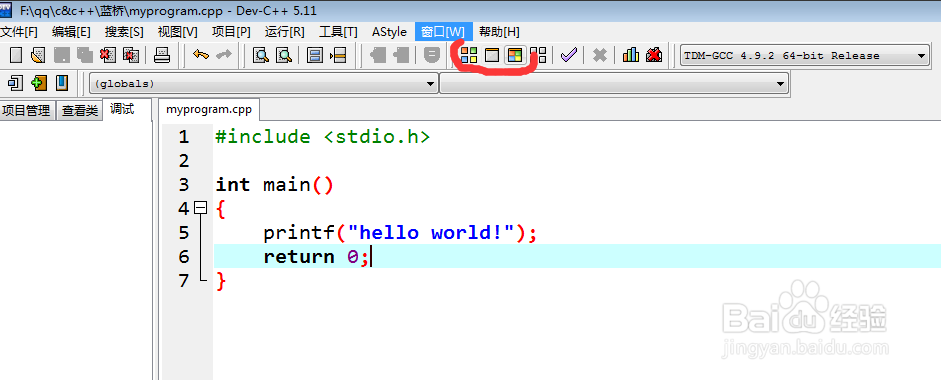Open the 帮助[H] menu
Screen dimensions: 941x380
(x=499, y=32)
